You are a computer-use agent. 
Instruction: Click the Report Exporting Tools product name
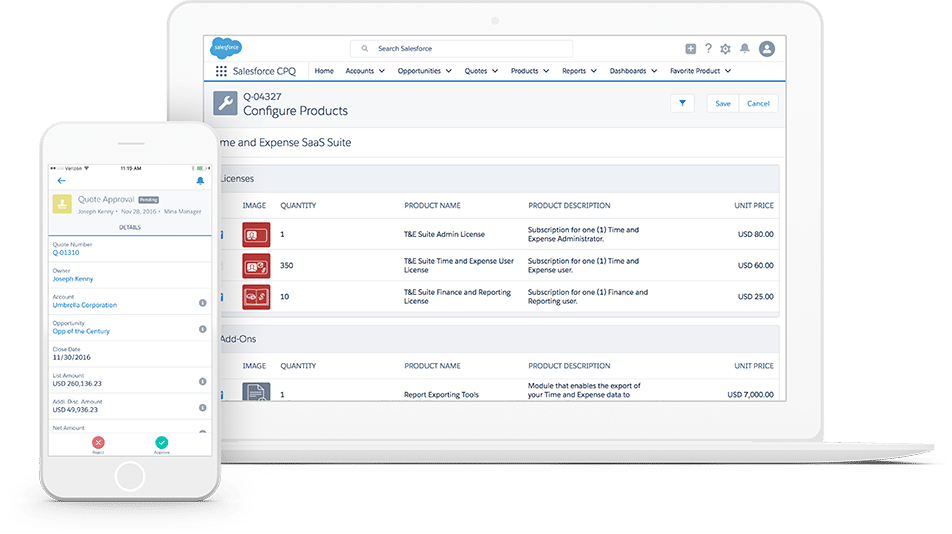[441, 394]
